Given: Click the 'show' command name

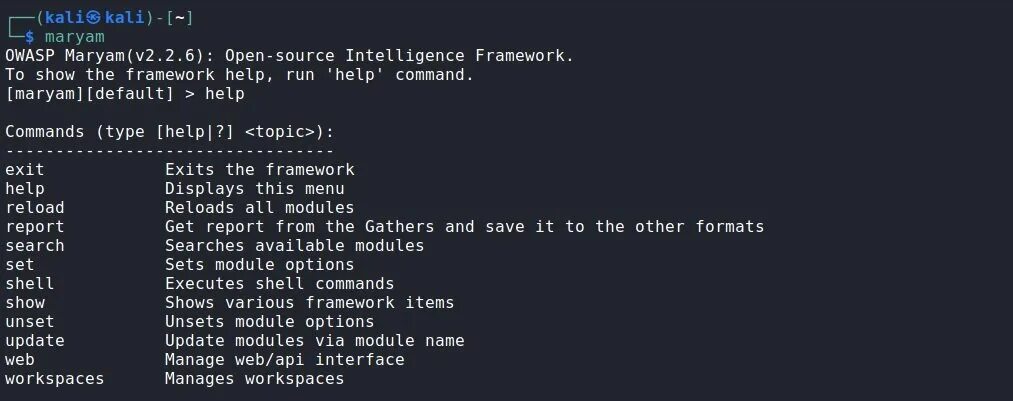Looking at the screenshot, I should pos(25,303).
